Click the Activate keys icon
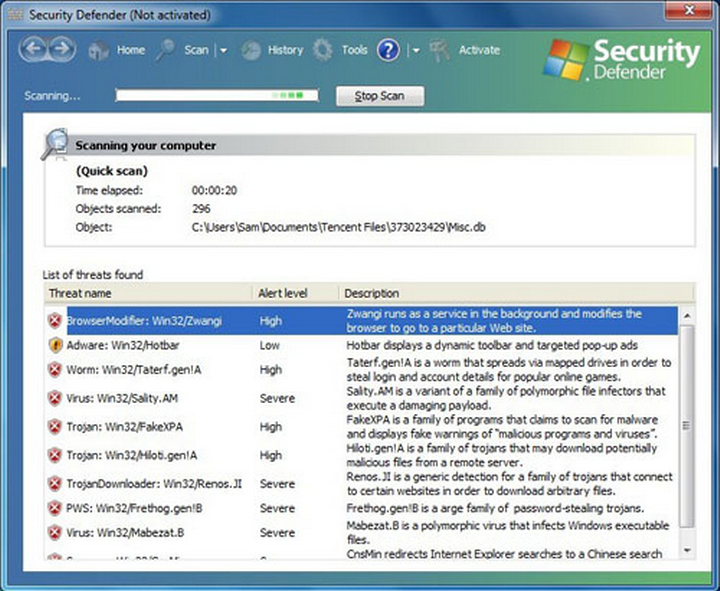The image size is (720, 591). click(x=440, y=50)
